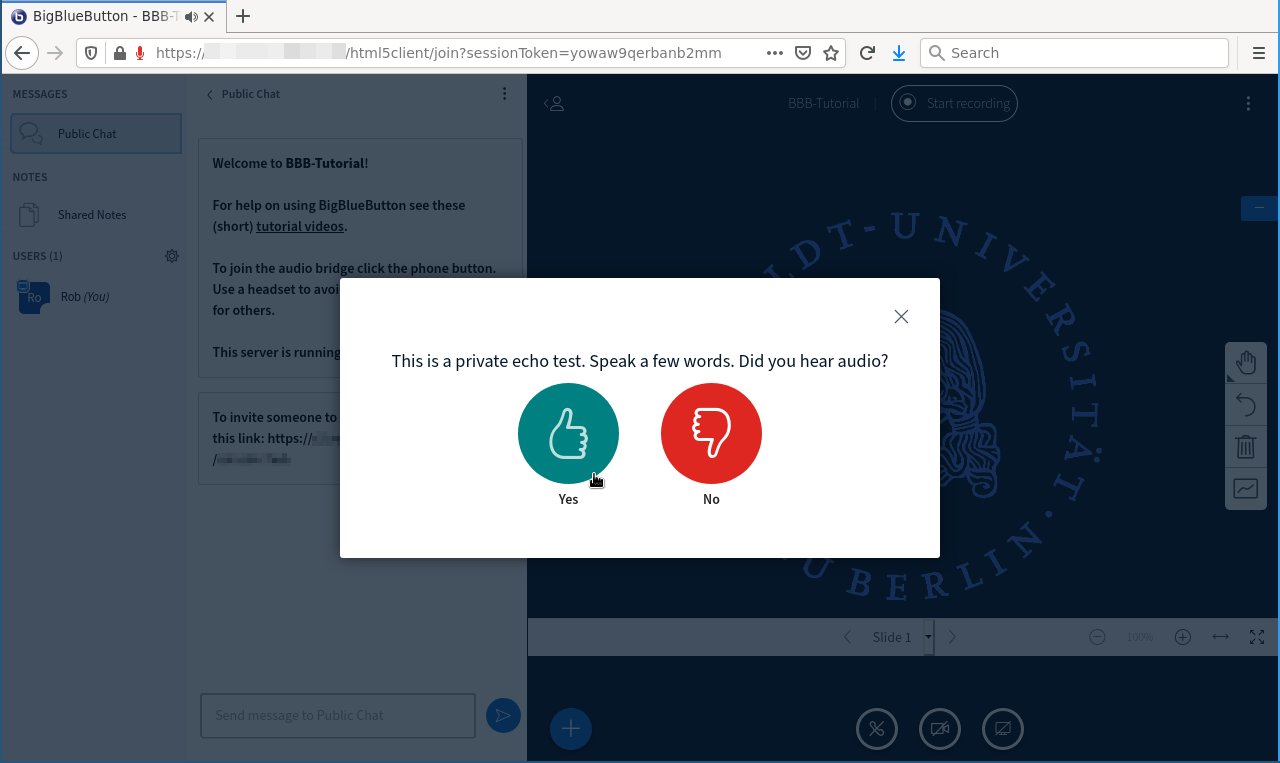Image resolution: width=1280 pixels, height=763 pixels.
Task: Open the microphone permission indicator in the address bar
Action: click(140, 53)
